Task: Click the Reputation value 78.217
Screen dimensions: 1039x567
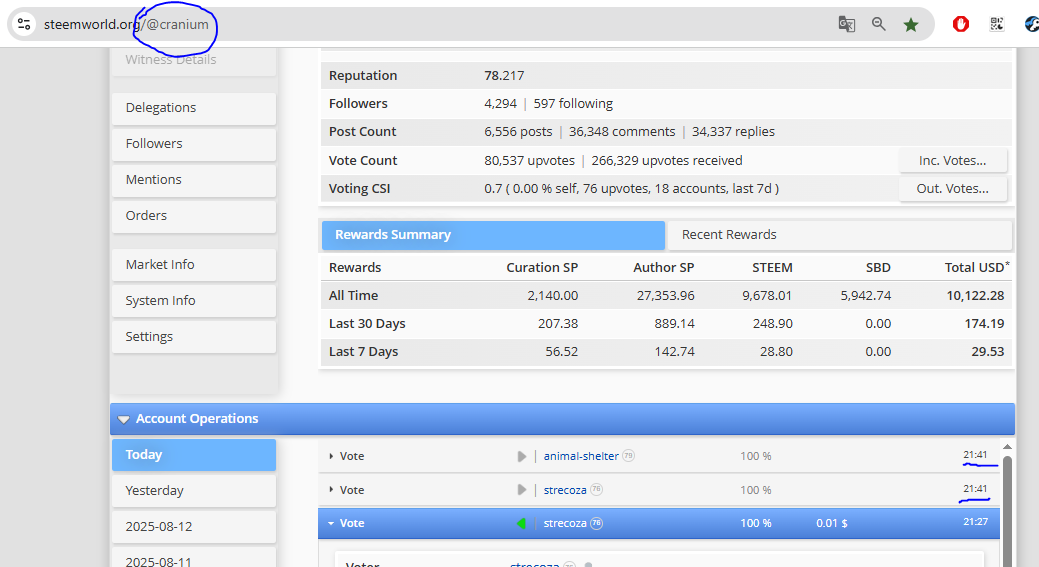Action: click(504, 76)
